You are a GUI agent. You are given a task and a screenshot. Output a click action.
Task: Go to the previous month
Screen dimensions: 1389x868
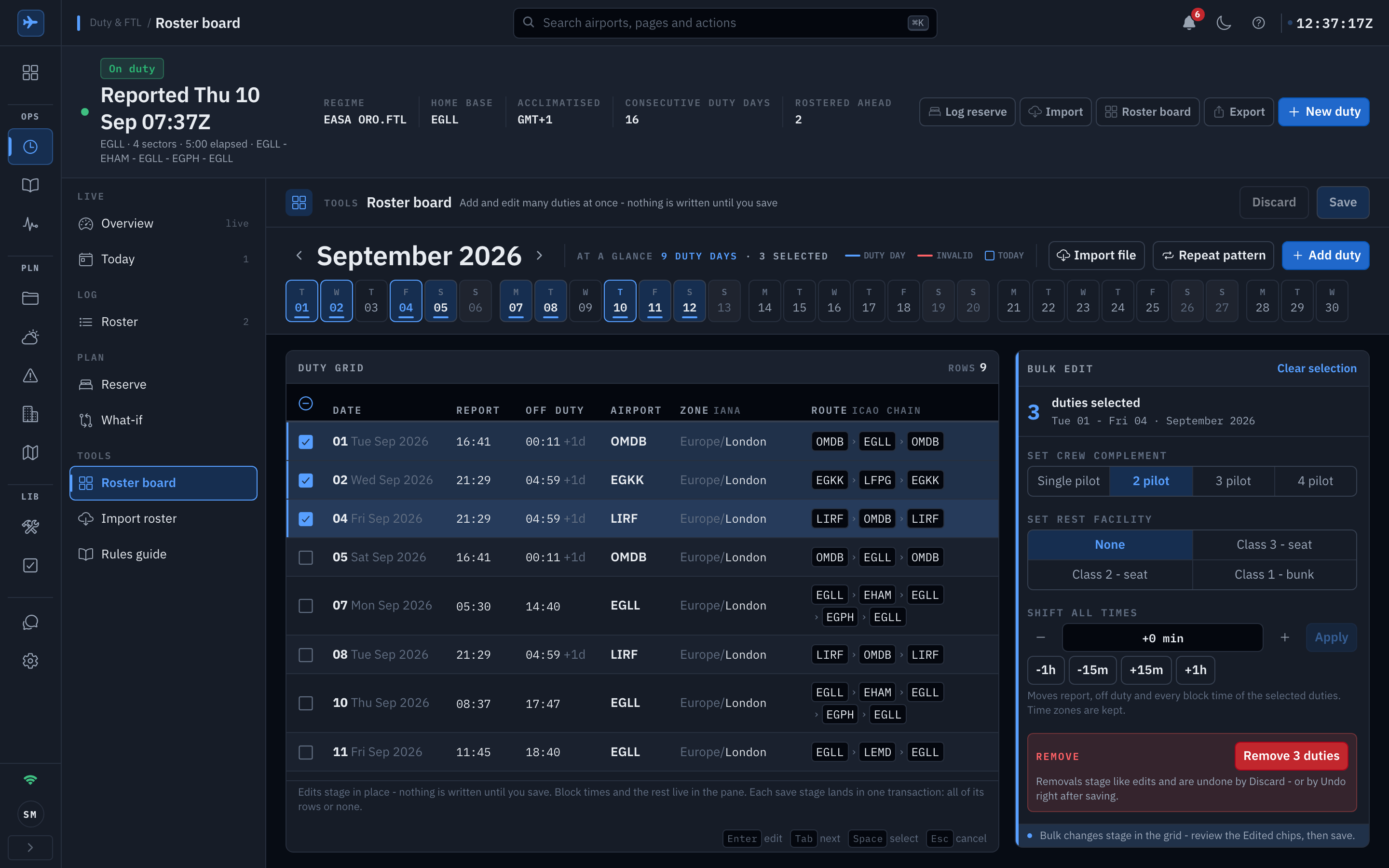[299, 256]
